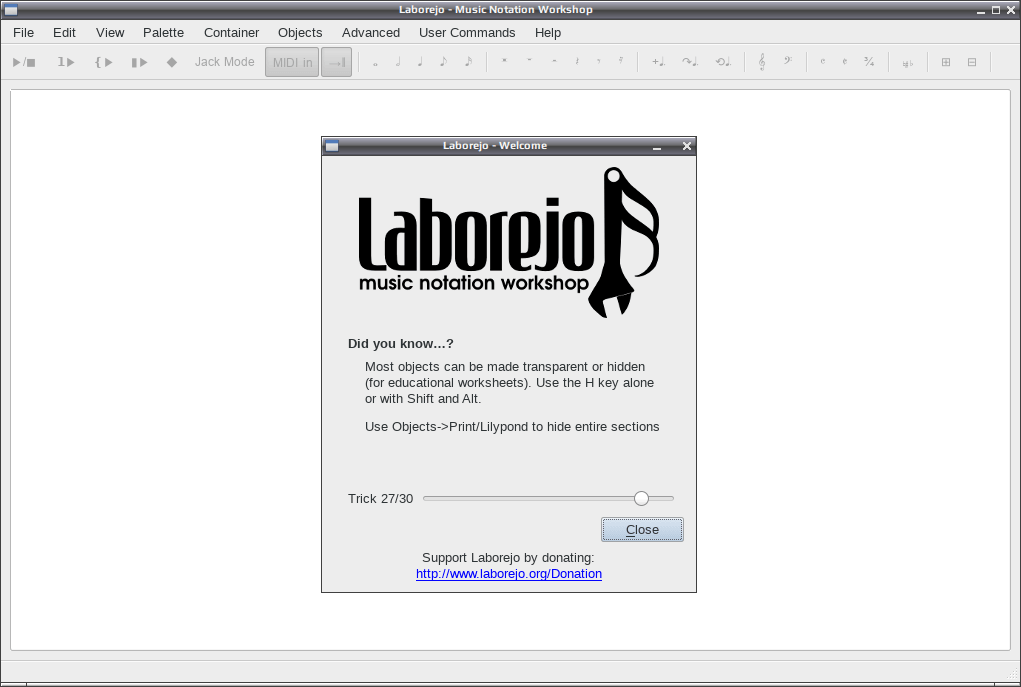Insert a bass clef
This screenshot has height=687, width=1021.
tap(788, 62)
